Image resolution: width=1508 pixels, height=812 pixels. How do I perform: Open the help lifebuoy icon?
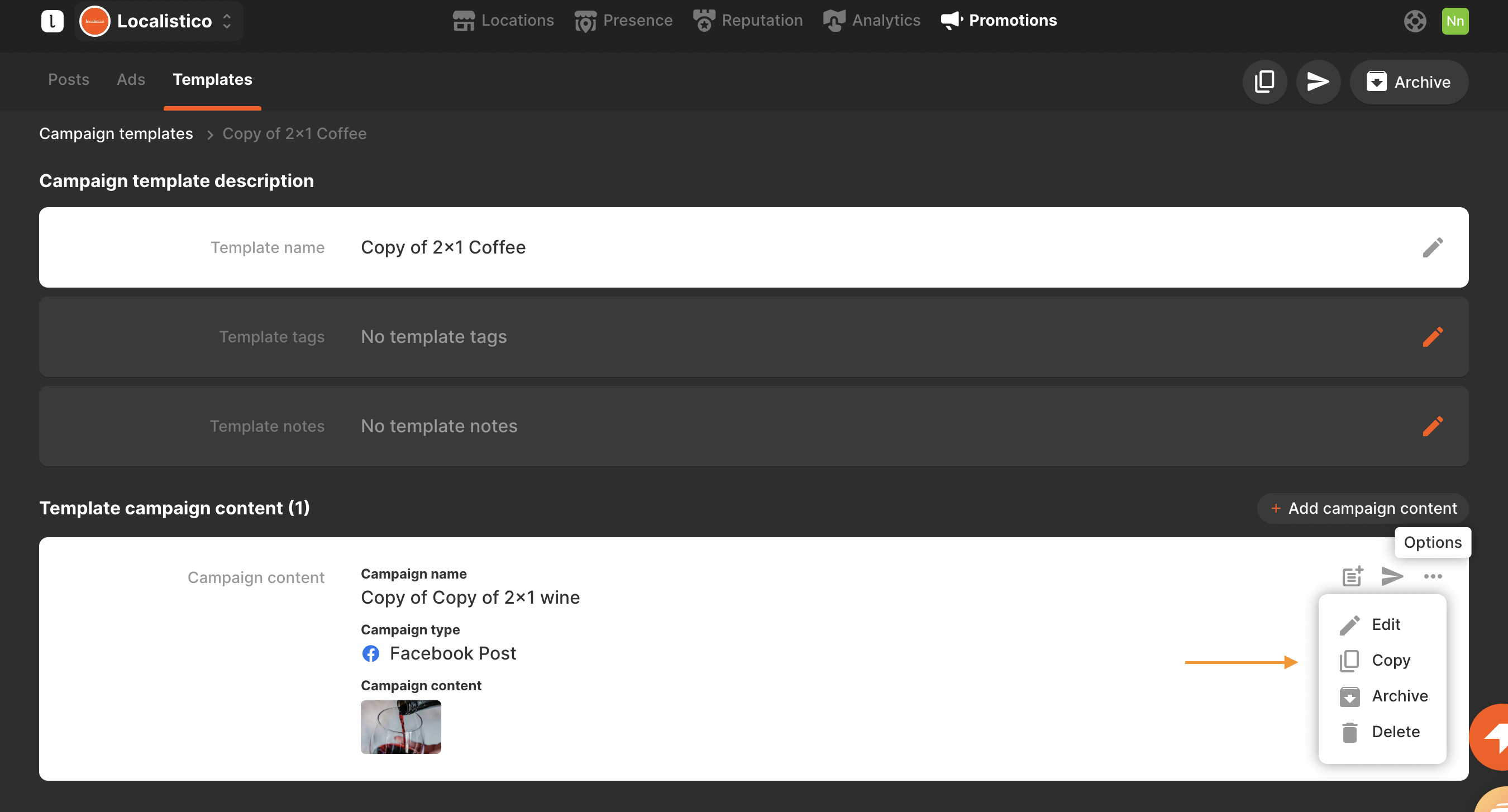coord(1414,21)
